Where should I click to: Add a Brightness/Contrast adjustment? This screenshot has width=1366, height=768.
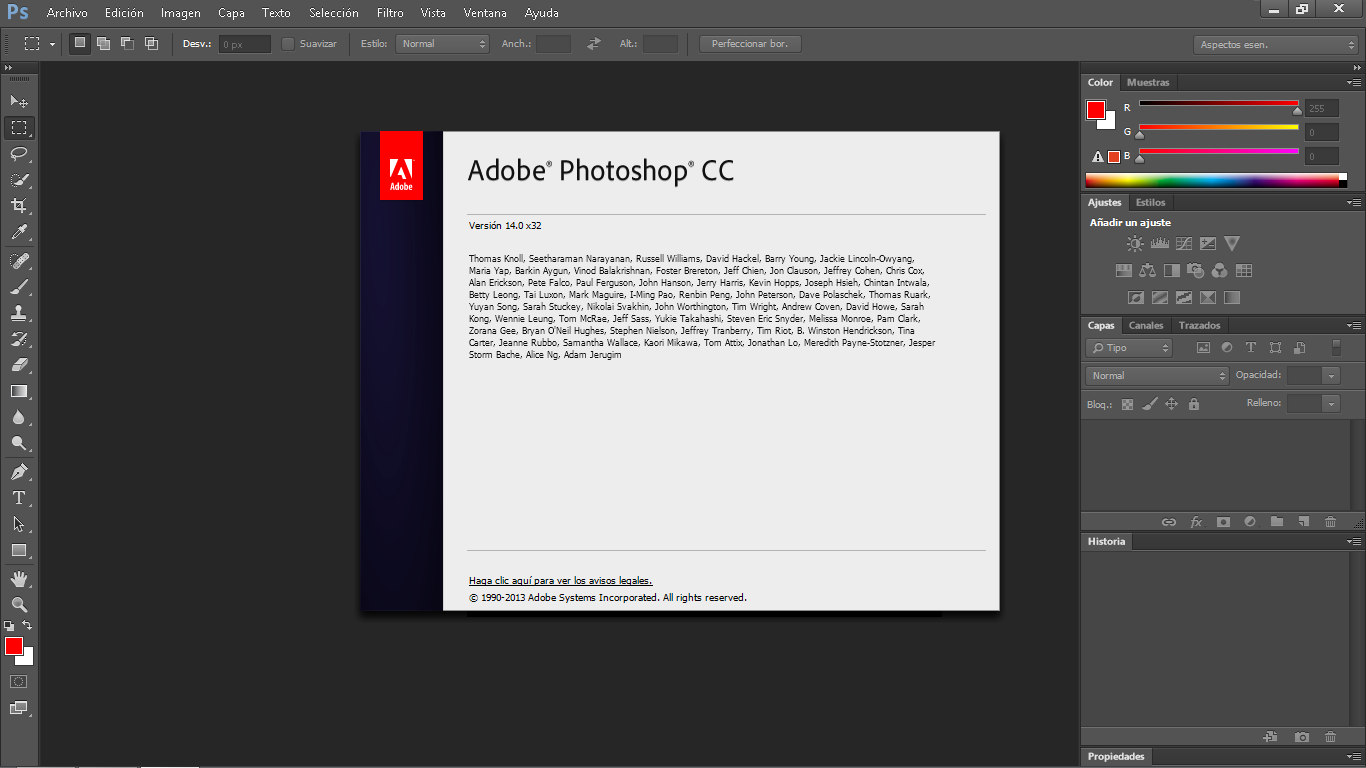(x=1135, y=243)
